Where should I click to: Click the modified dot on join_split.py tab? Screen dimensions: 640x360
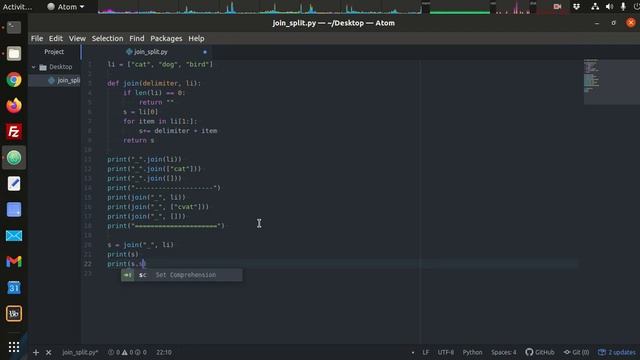[x=205, y=52]
